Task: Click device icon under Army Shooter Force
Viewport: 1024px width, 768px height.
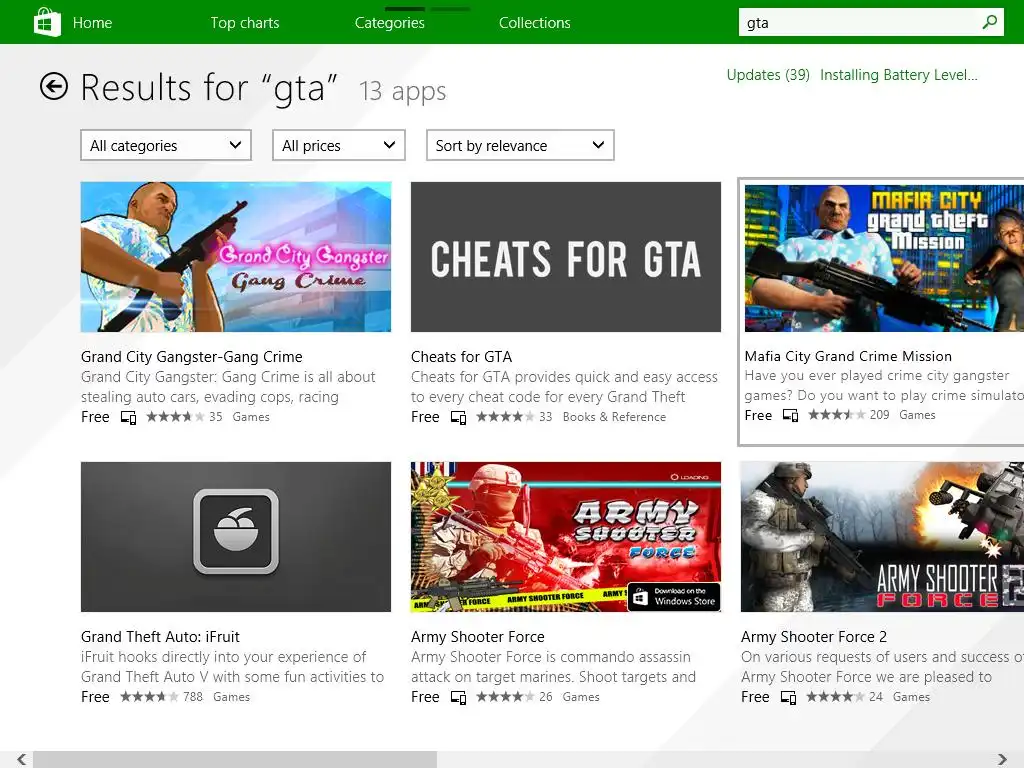Action: coord(458,697)
